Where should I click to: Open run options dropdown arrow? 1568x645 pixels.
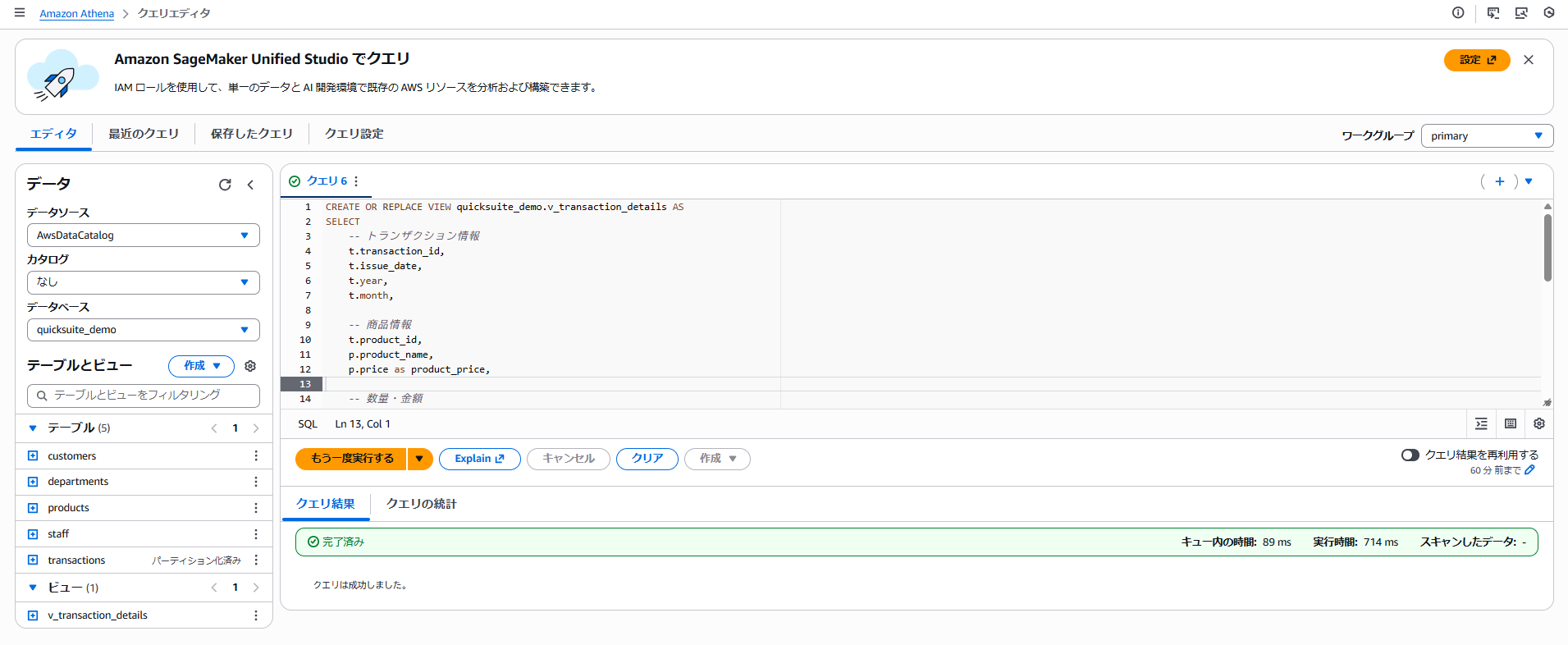[419, 459]
